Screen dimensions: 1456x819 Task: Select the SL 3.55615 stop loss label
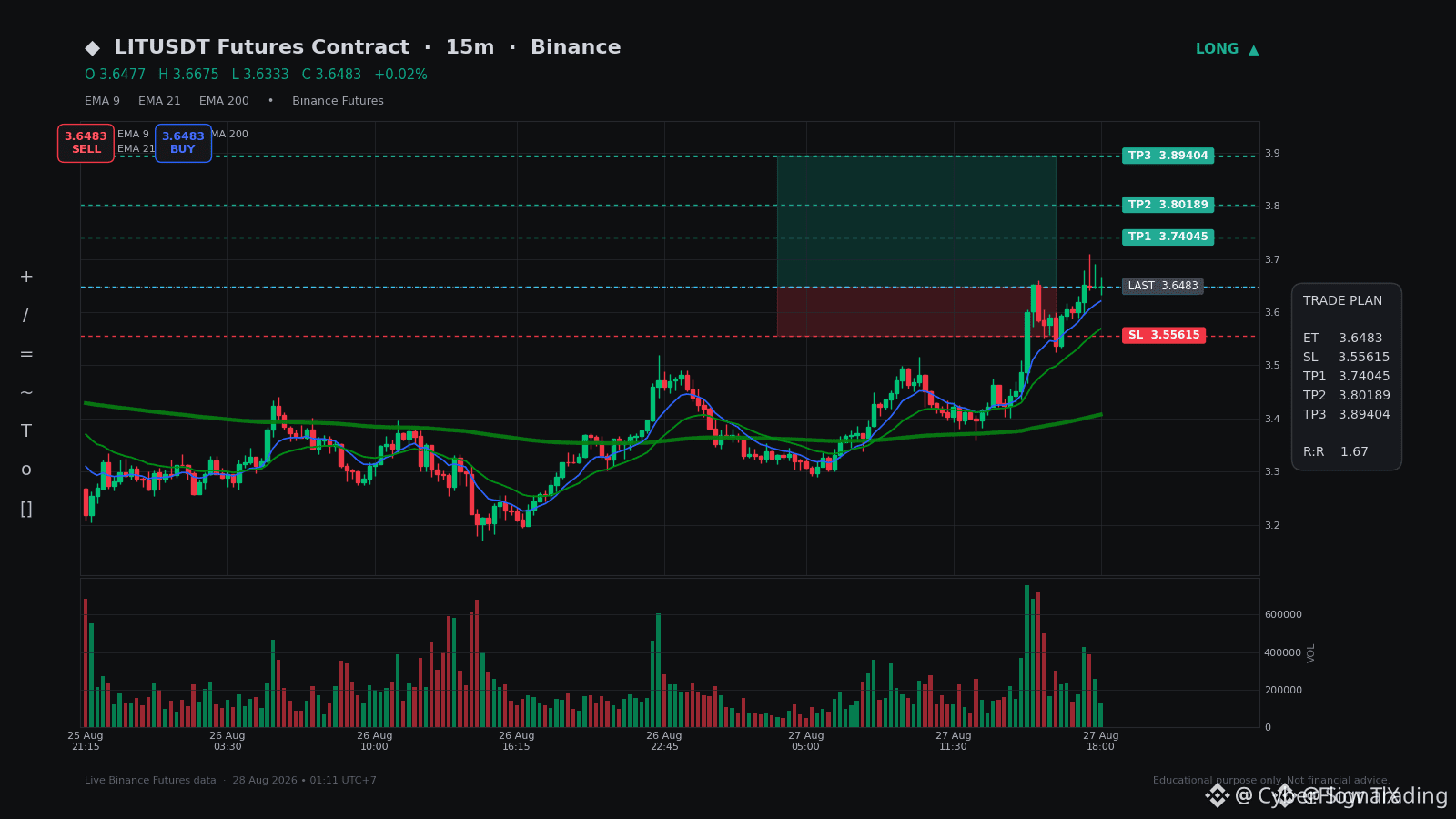tap(1164, 335)
